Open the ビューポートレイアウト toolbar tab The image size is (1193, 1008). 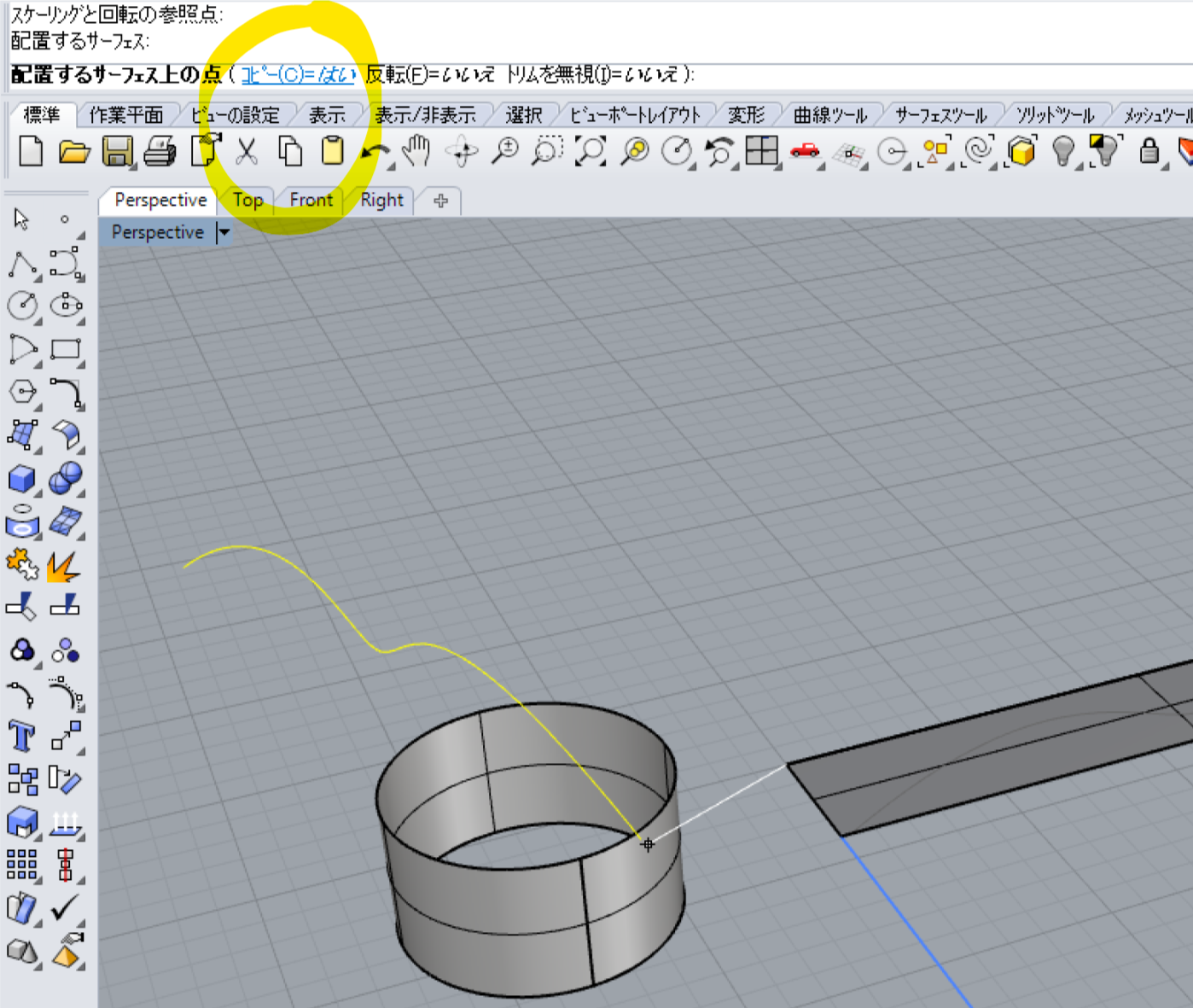pos(636,114)
